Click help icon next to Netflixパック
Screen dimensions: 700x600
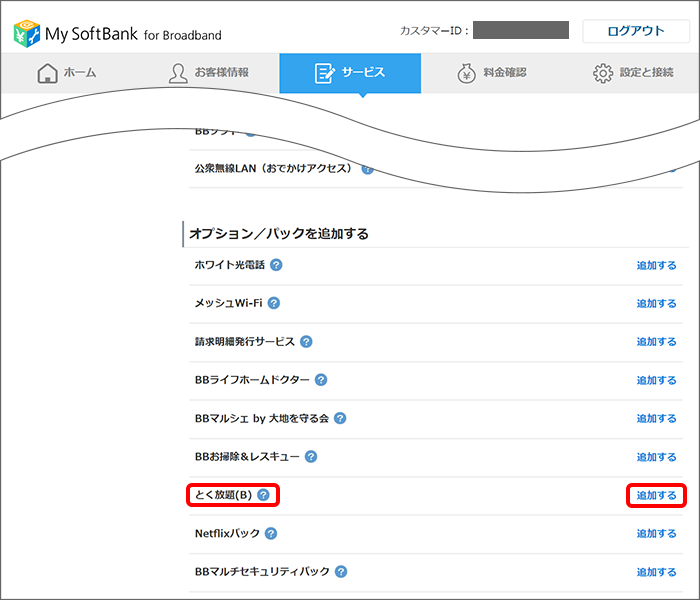[271, 533]
